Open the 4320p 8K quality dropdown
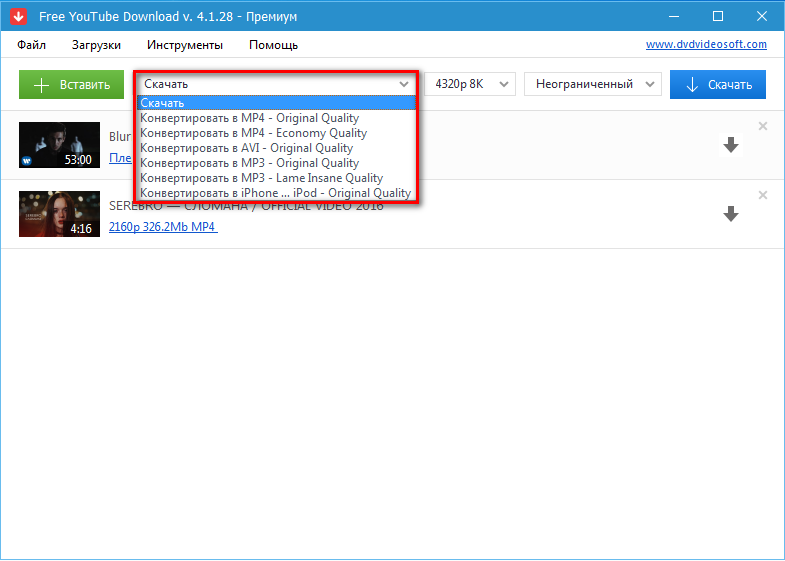This screenshot has width=785, height=561. pyautogui.click(x=469, y=84)
